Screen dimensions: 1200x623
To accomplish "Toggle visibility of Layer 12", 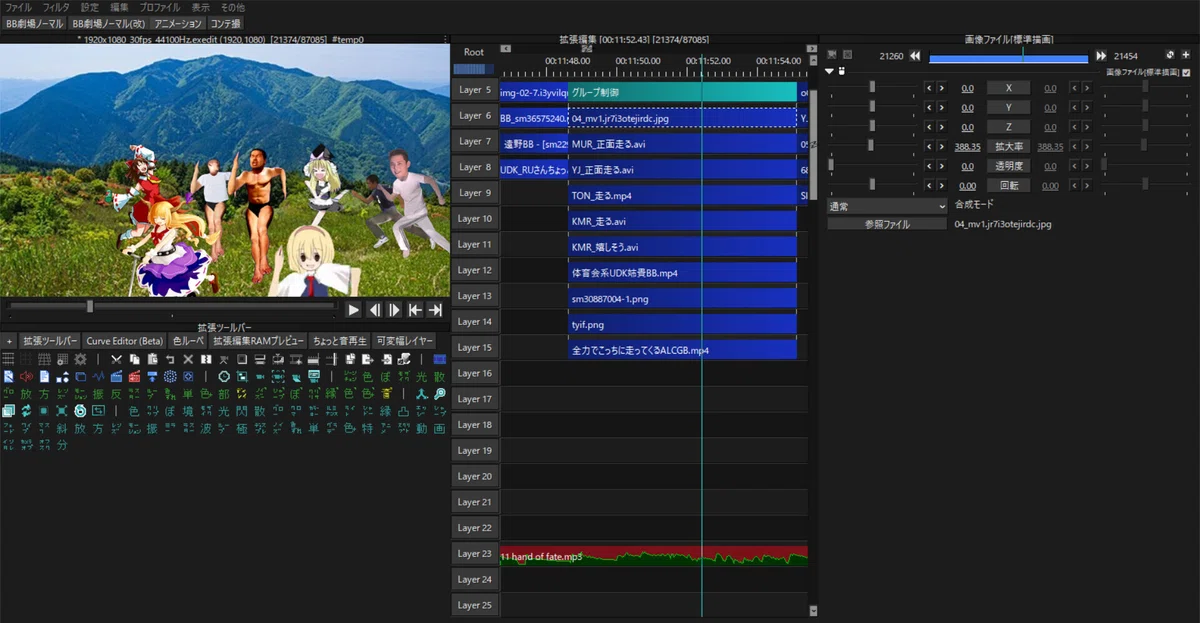I will [475, 270].
